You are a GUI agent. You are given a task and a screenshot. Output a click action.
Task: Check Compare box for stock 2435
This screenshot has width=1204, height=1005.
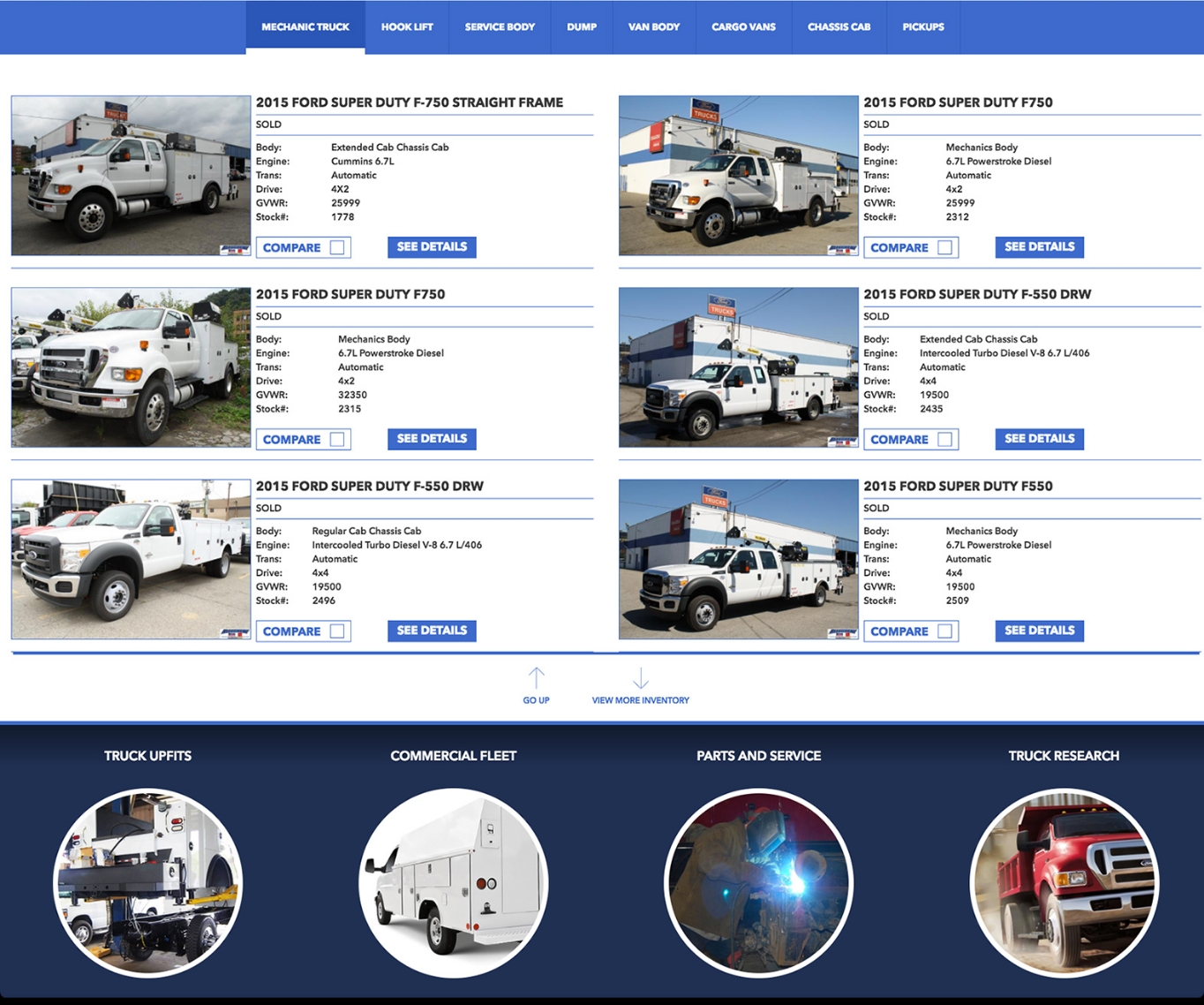(944, 439)
